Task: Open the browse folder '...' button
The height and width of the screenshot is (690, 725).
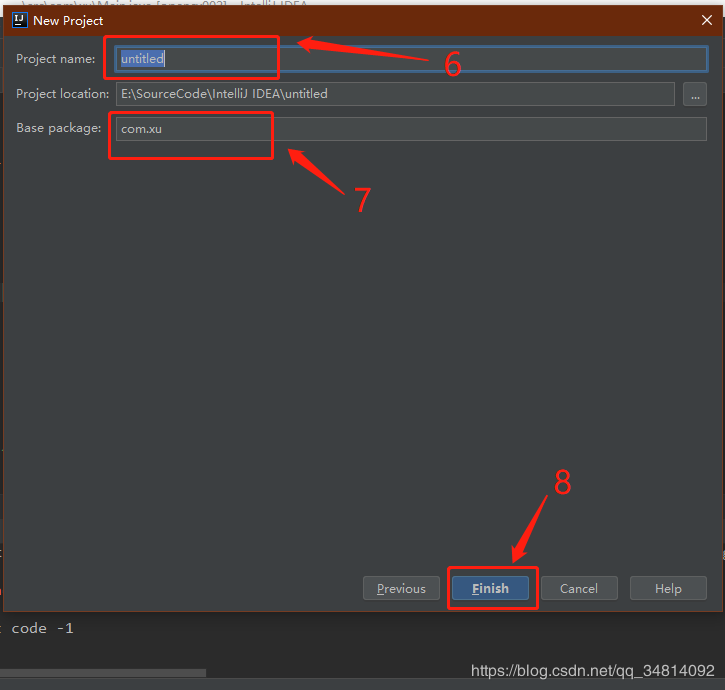Action: (695, 94)
